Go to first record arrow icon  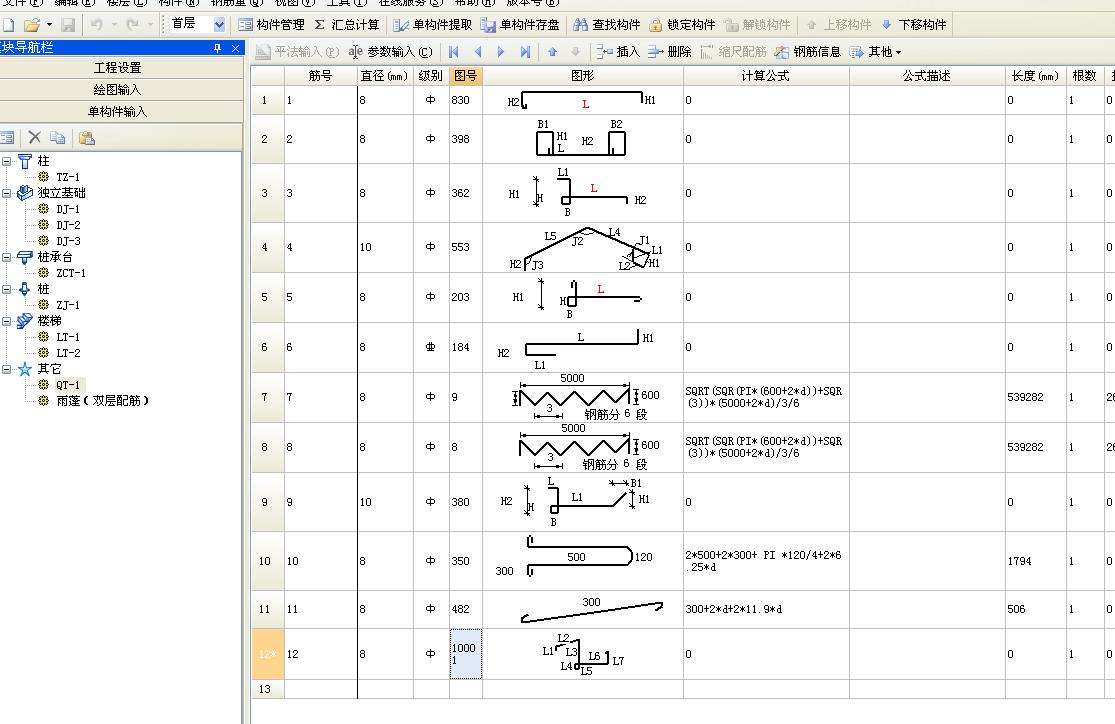point(454,52)
